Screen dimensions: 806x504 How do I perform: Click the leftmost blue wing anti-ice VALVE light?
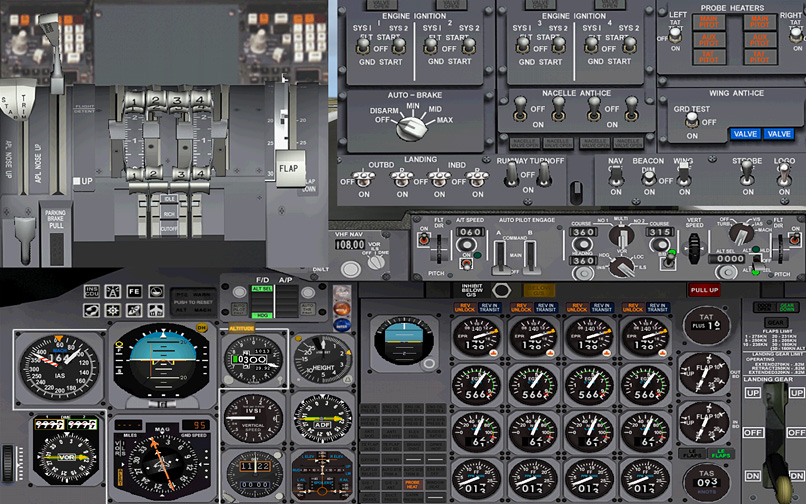(x=745, y=134)
